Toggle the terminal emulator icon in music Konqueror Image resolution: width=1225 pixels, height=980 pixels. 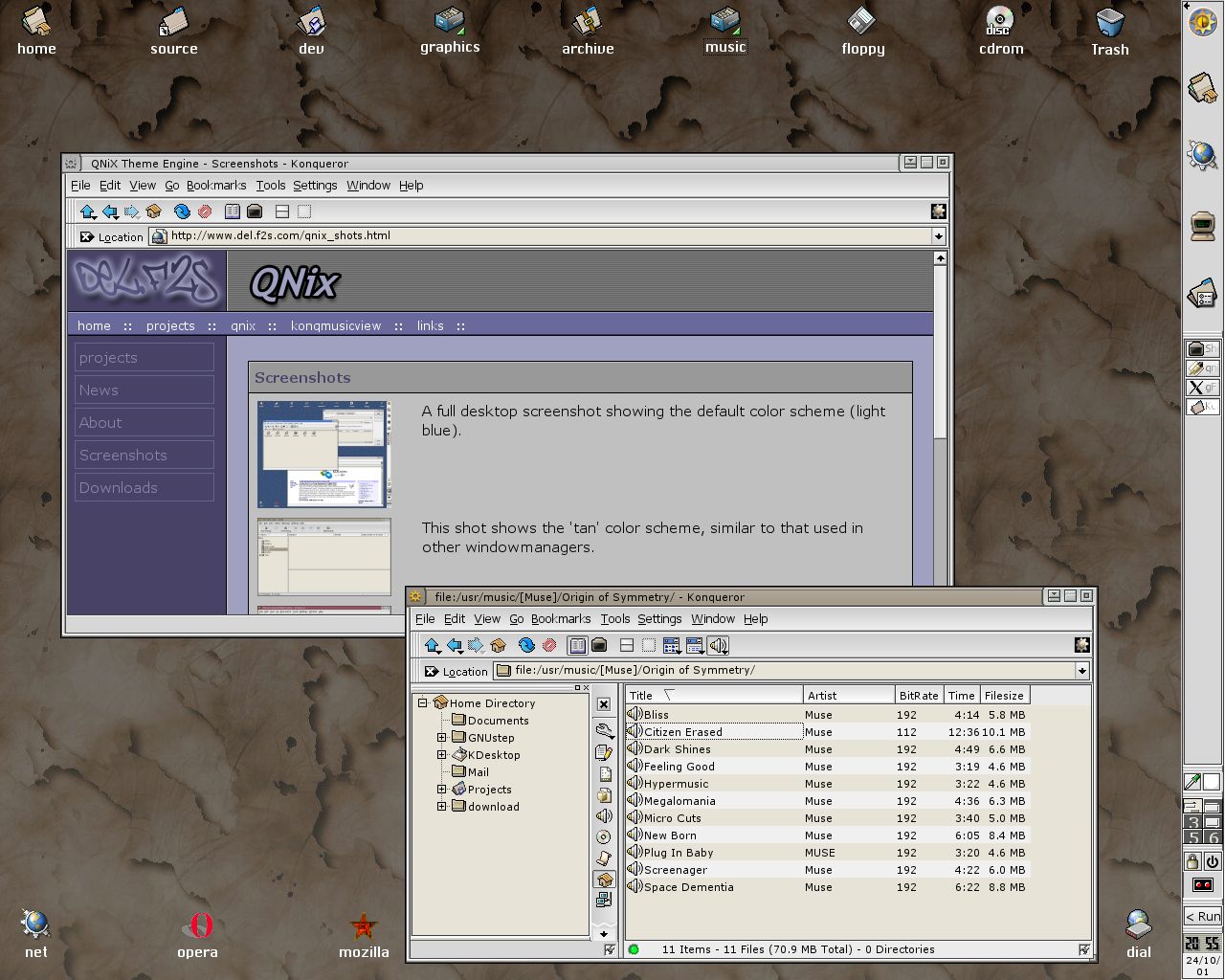coord(599,645)
